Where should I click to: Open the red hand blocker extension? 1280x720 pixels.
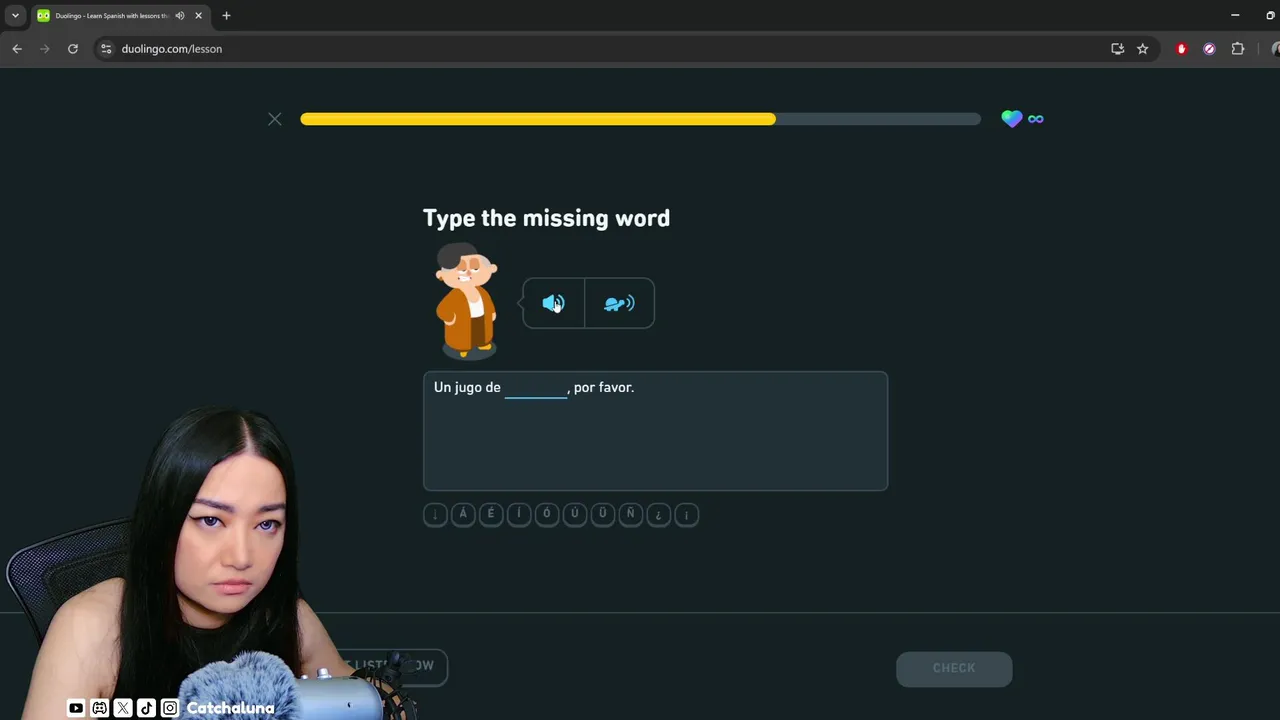pos(1182,48)
